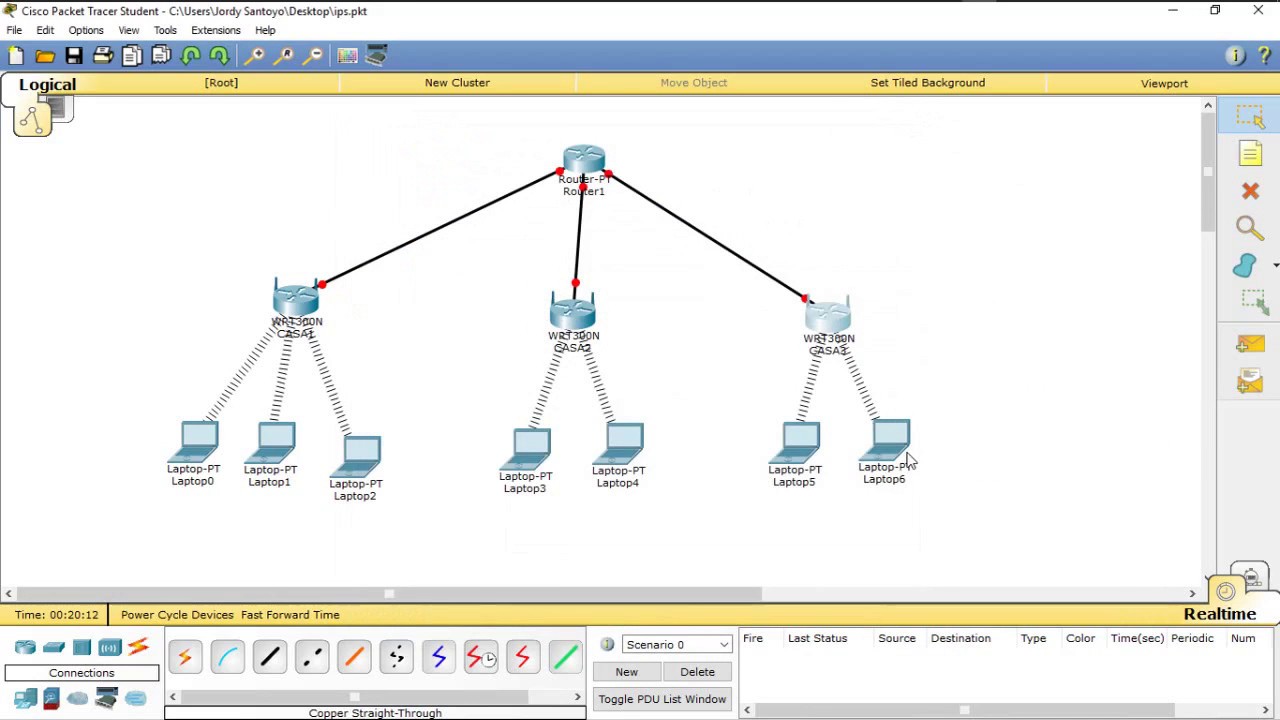Choose Hubs device category
The height and width of the screenshot is (720, 1280).
pos(82,647)
